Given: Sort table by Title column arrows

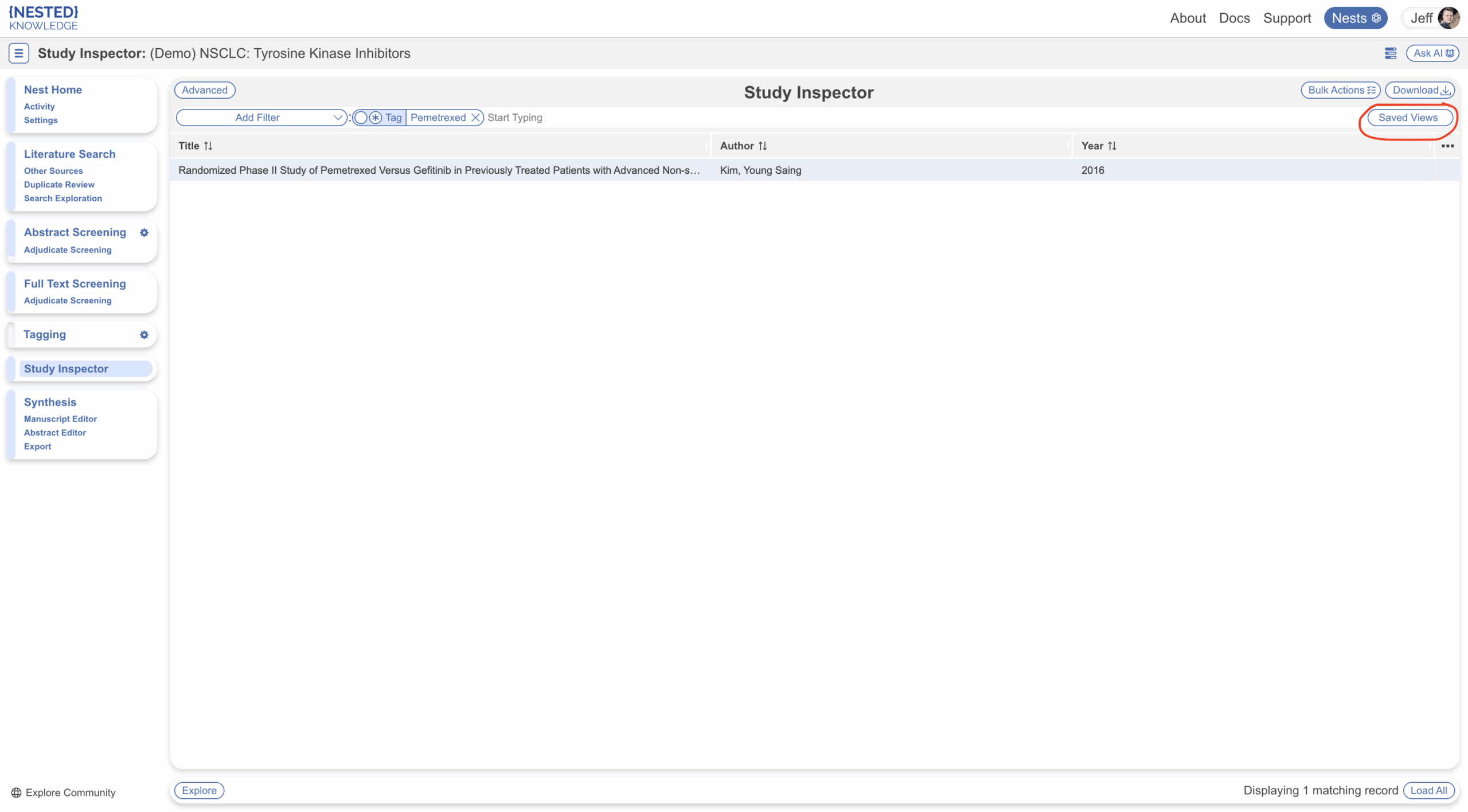Looking at the screenshot, I should tap(208, 146).
